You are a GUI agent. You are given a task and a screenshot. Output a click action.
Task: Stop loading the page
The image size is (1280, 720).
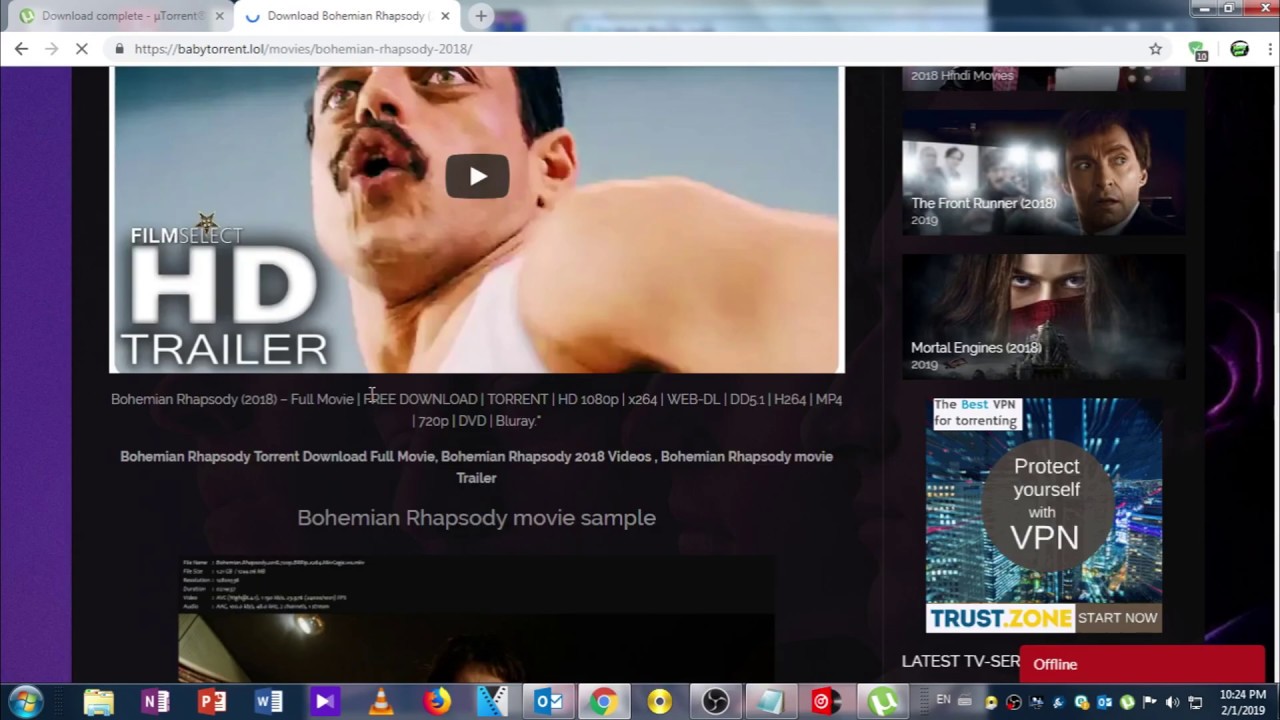82,48
